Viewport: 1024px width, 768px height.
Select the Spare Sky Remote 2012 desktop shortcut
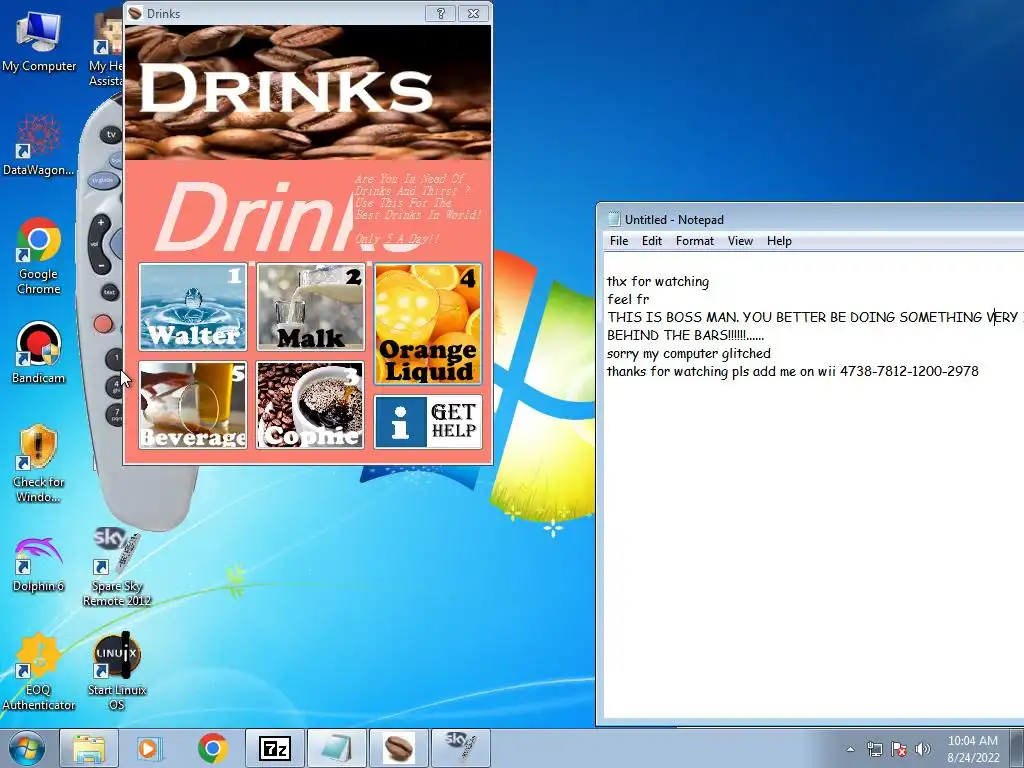click(117, 567)
